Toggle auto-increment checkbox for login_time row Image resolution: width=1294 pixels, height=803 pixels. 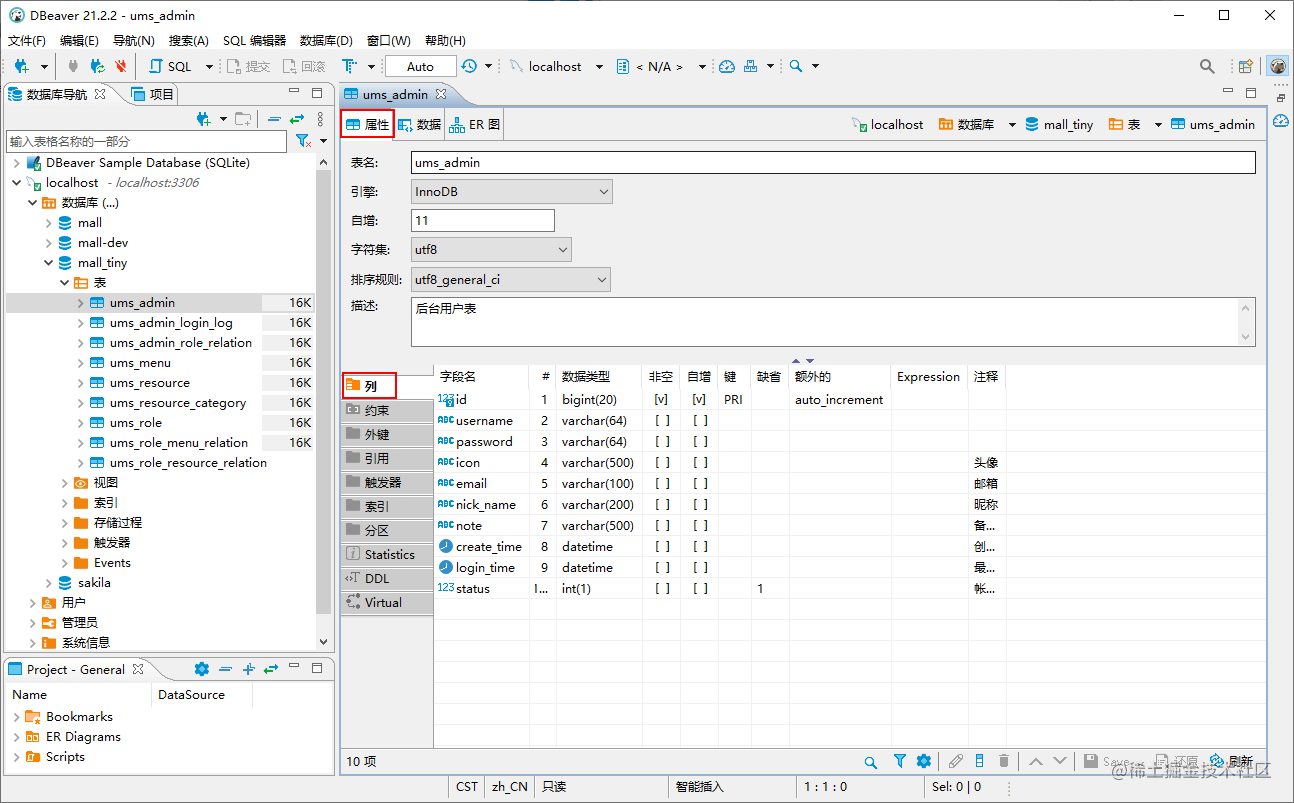coord(699,568)
